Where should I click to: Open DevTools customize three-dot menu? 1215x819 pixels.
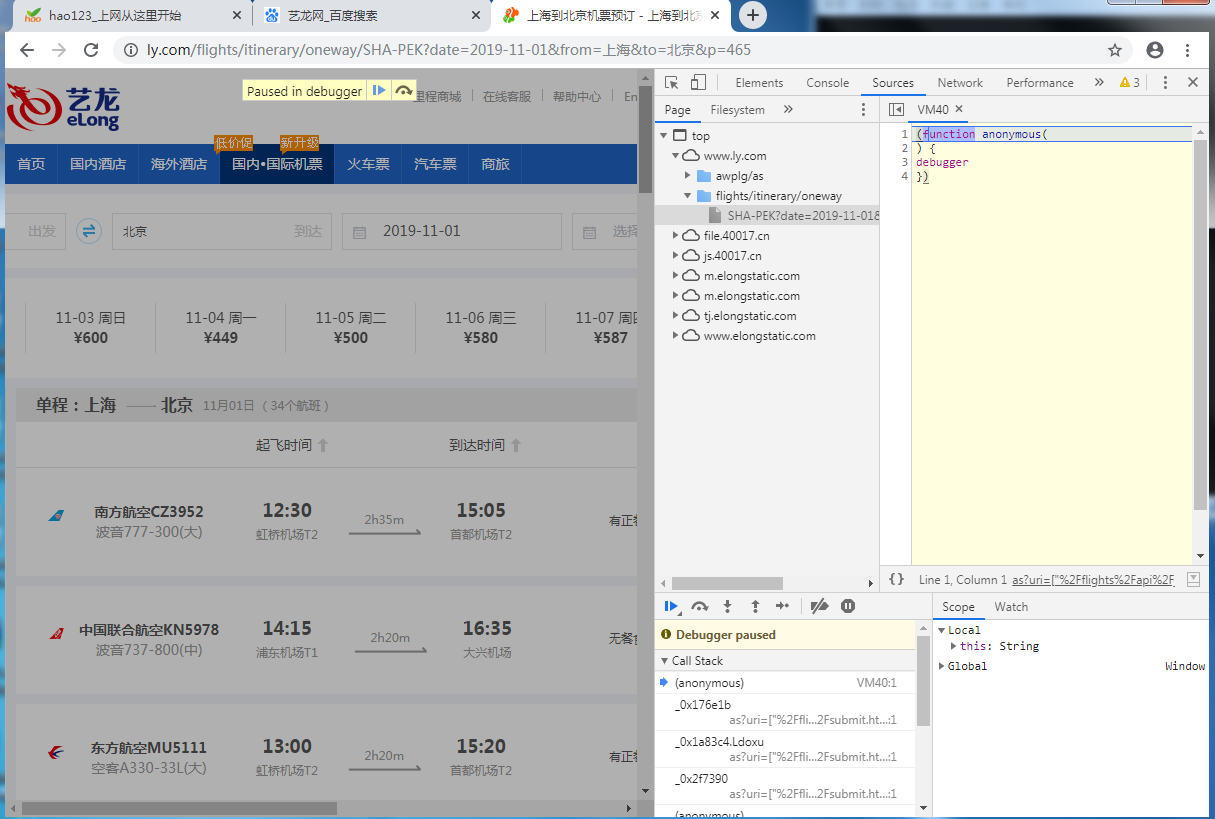[x=1165, y=83]
